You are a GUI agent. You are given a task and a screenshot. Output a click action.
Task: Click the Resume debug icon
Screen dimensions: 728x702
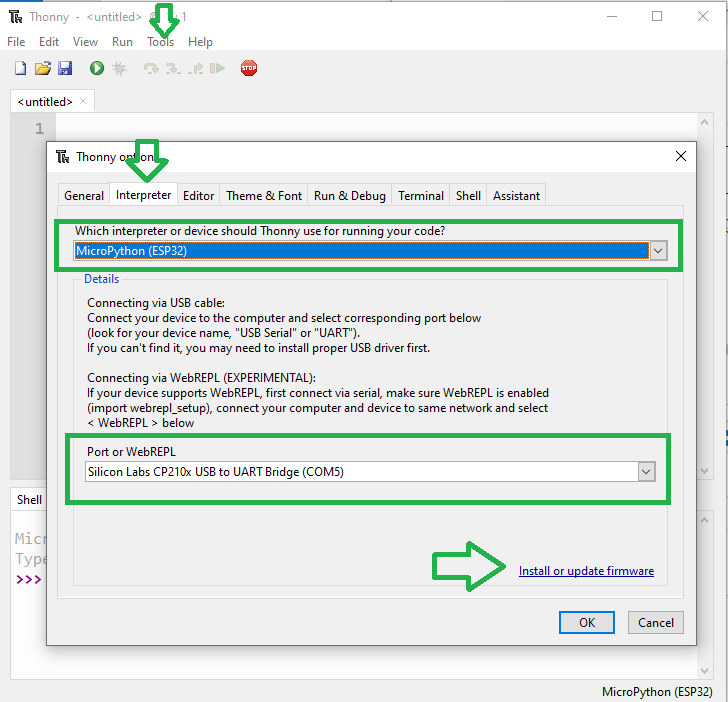217,69
